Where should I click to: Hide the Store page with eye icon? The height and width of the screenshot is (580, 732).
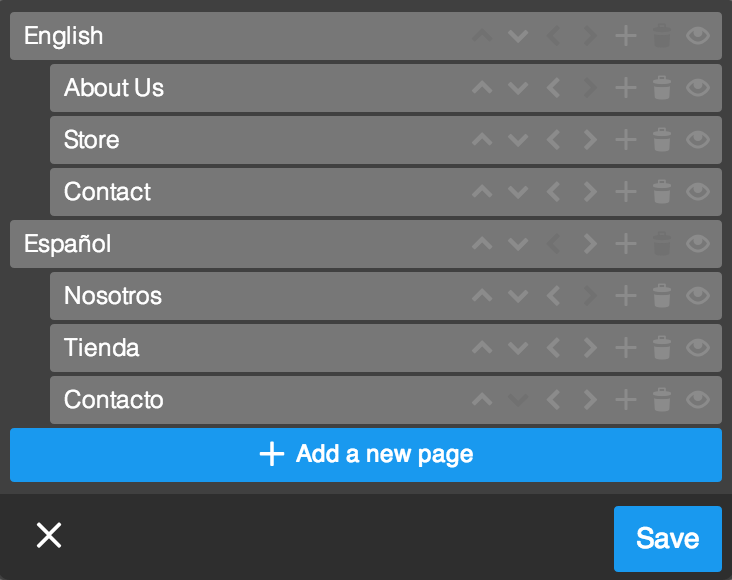pos(698,140)
